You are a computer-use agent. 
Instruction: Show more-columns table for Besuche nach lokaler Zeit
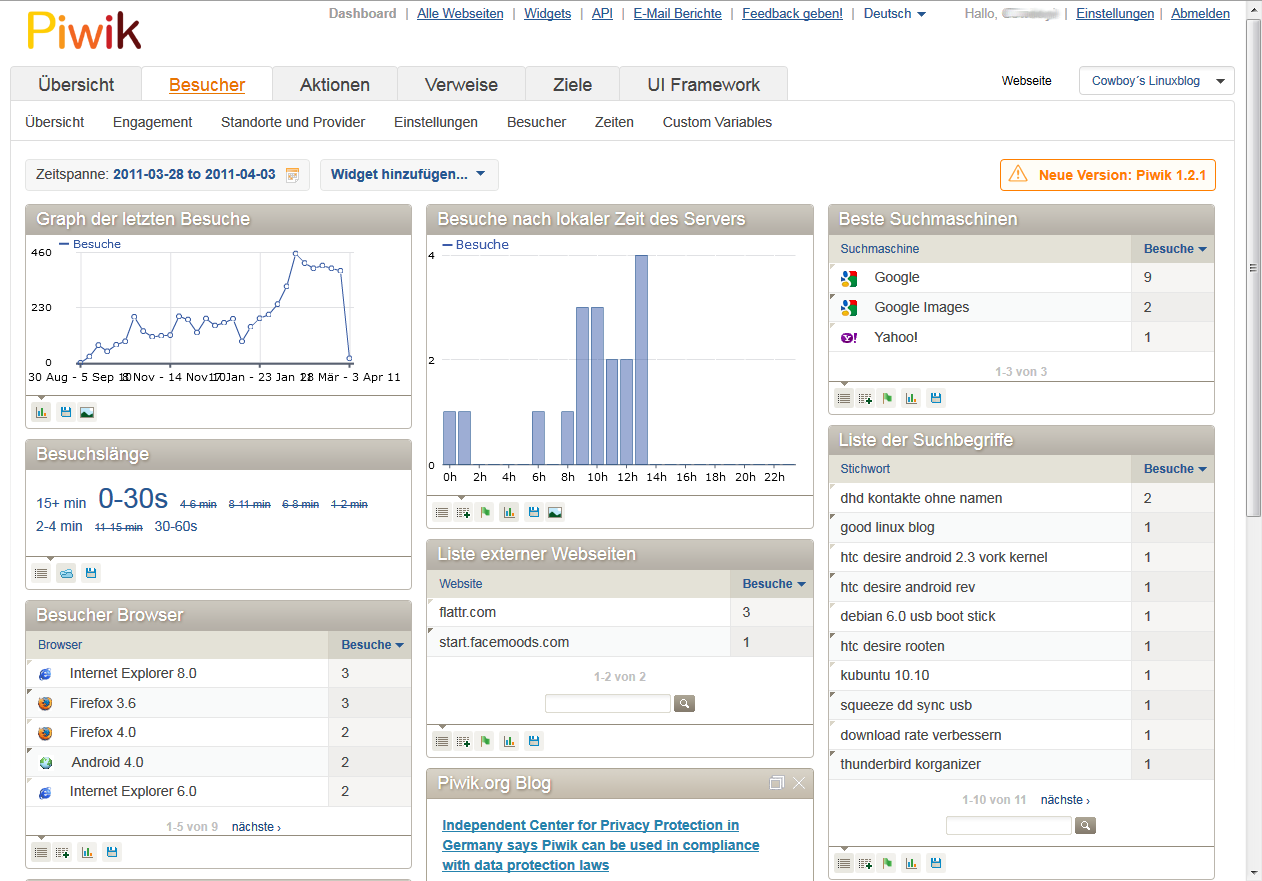click(463, 512)
